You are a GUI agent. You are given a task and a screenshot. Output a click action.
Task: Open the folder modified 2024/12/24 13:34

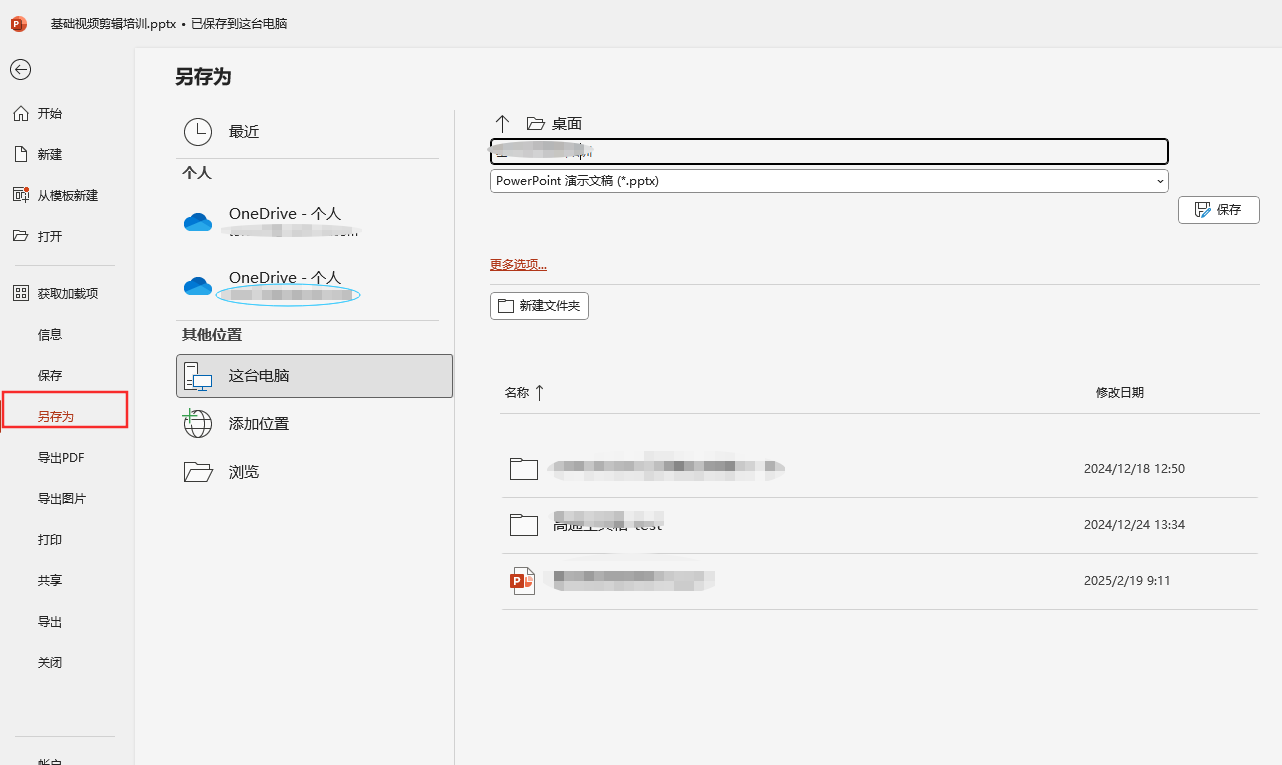607,524
